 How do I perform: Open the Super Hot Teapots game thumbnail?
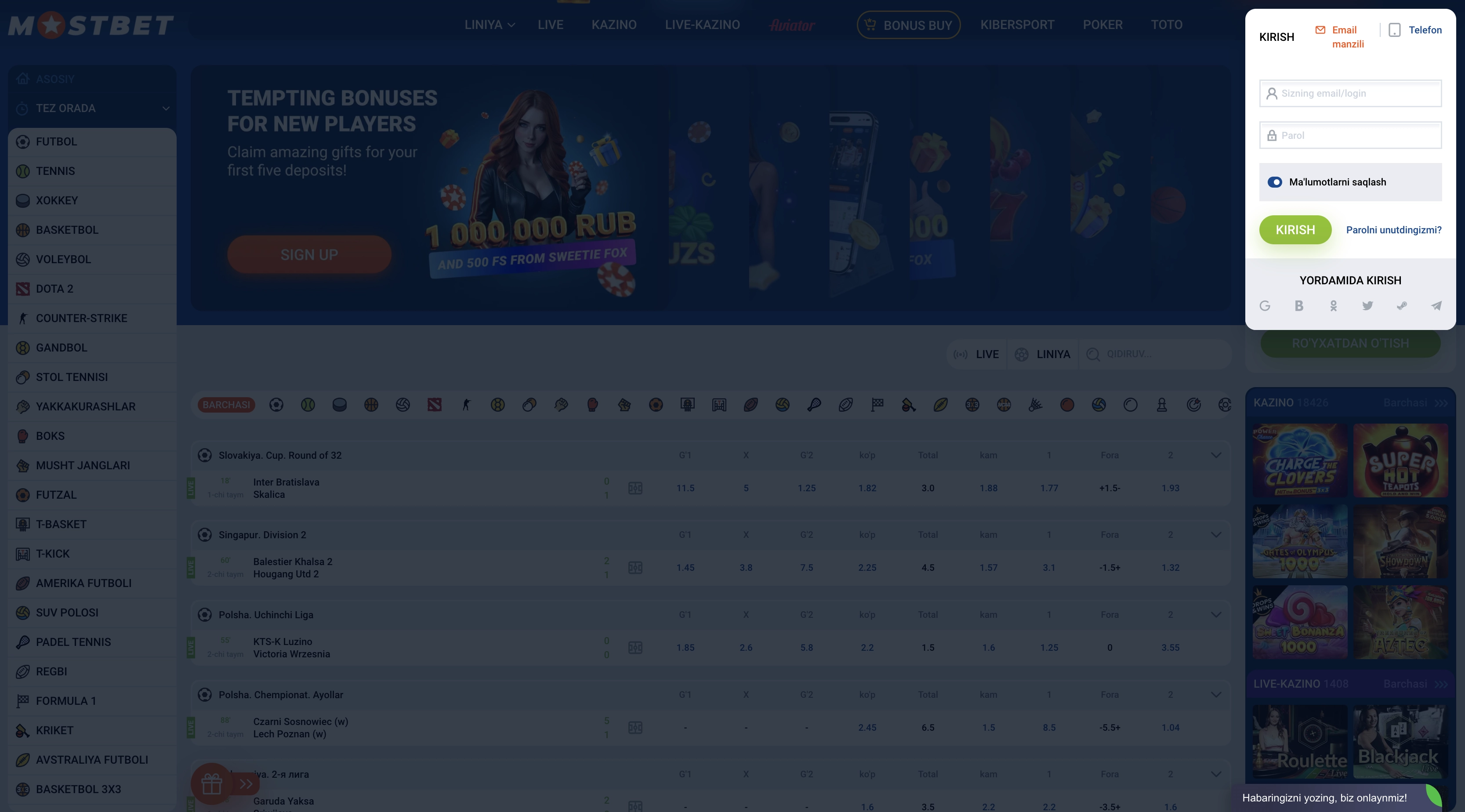tap(1401, 460)
